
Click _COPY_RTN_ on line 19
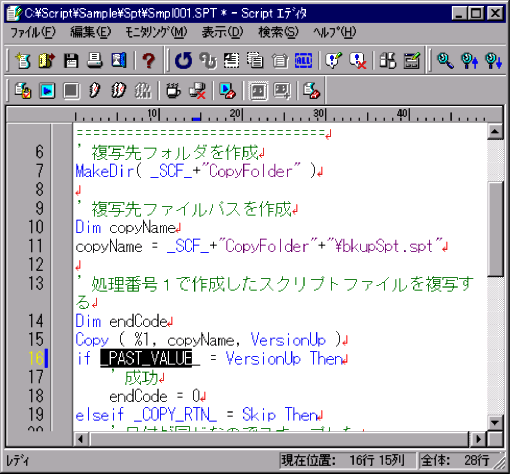coord(175,415)
